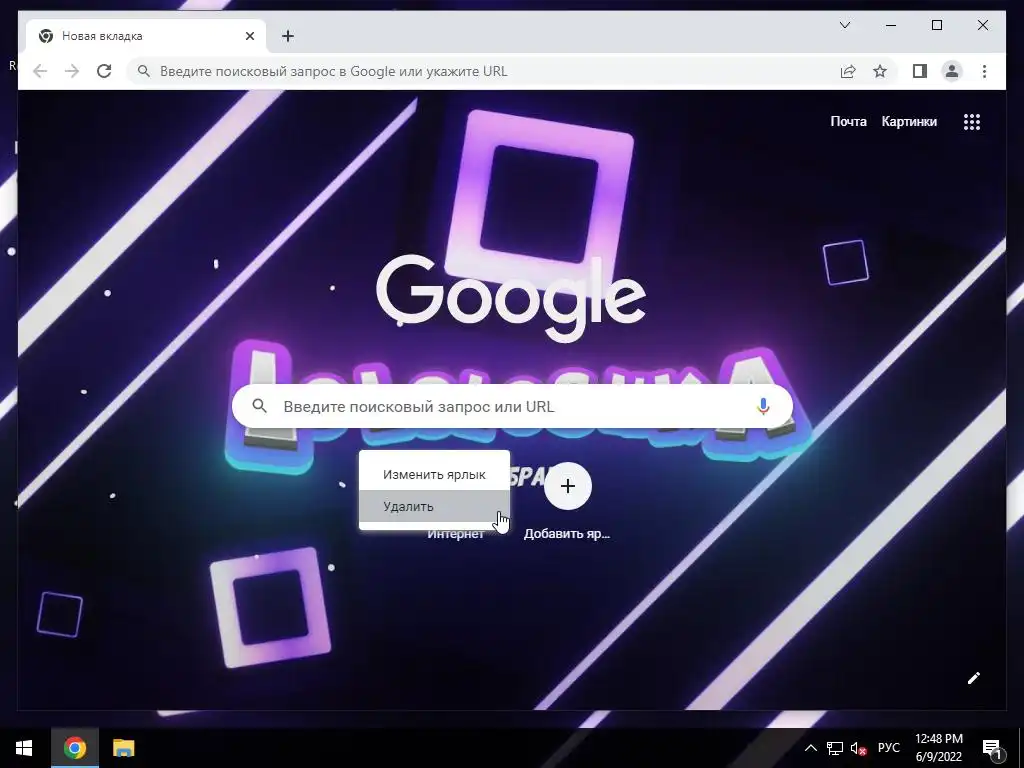Open the notification center icon

tap(993, 748)
